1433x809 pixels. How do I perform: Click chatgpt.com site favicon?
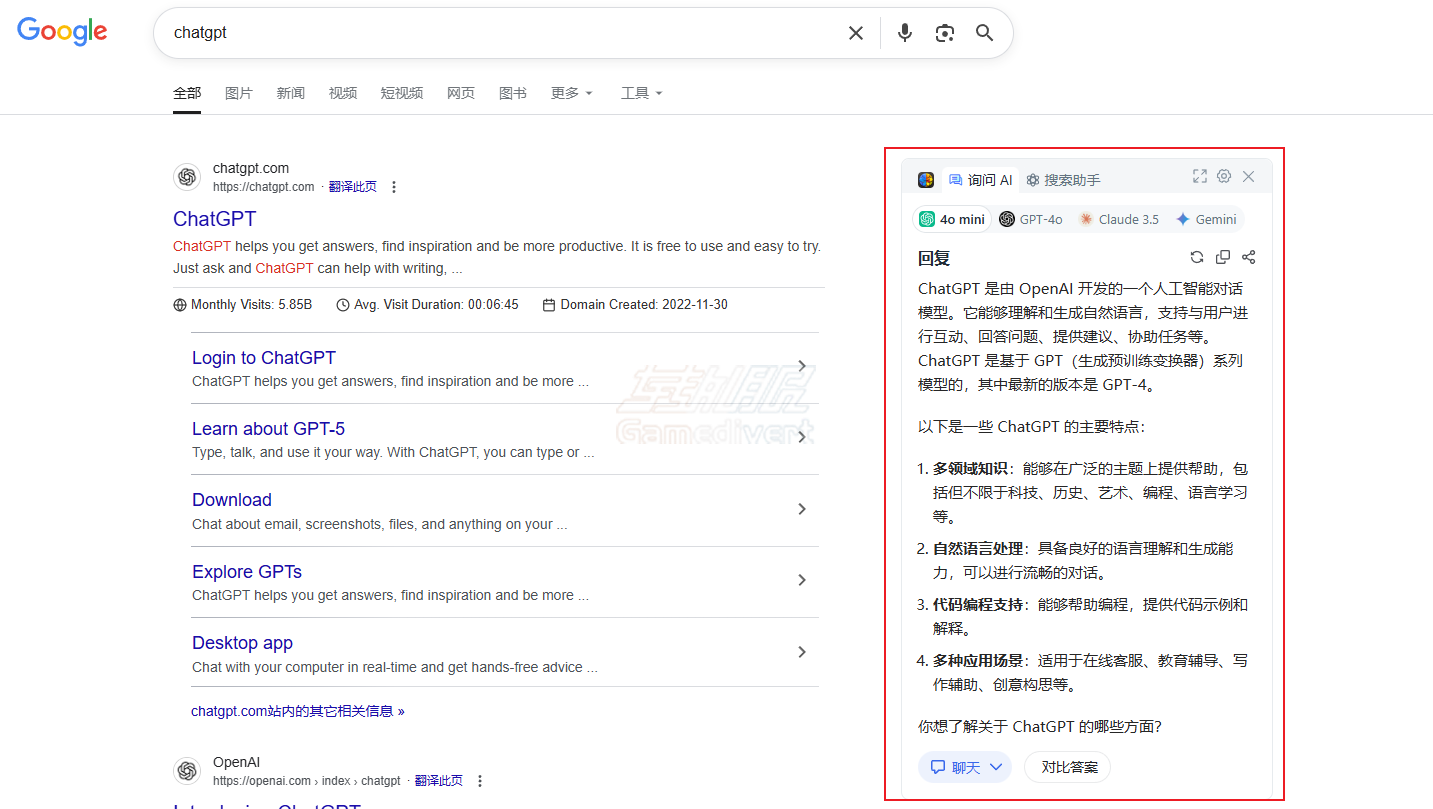tap(187, 177)
